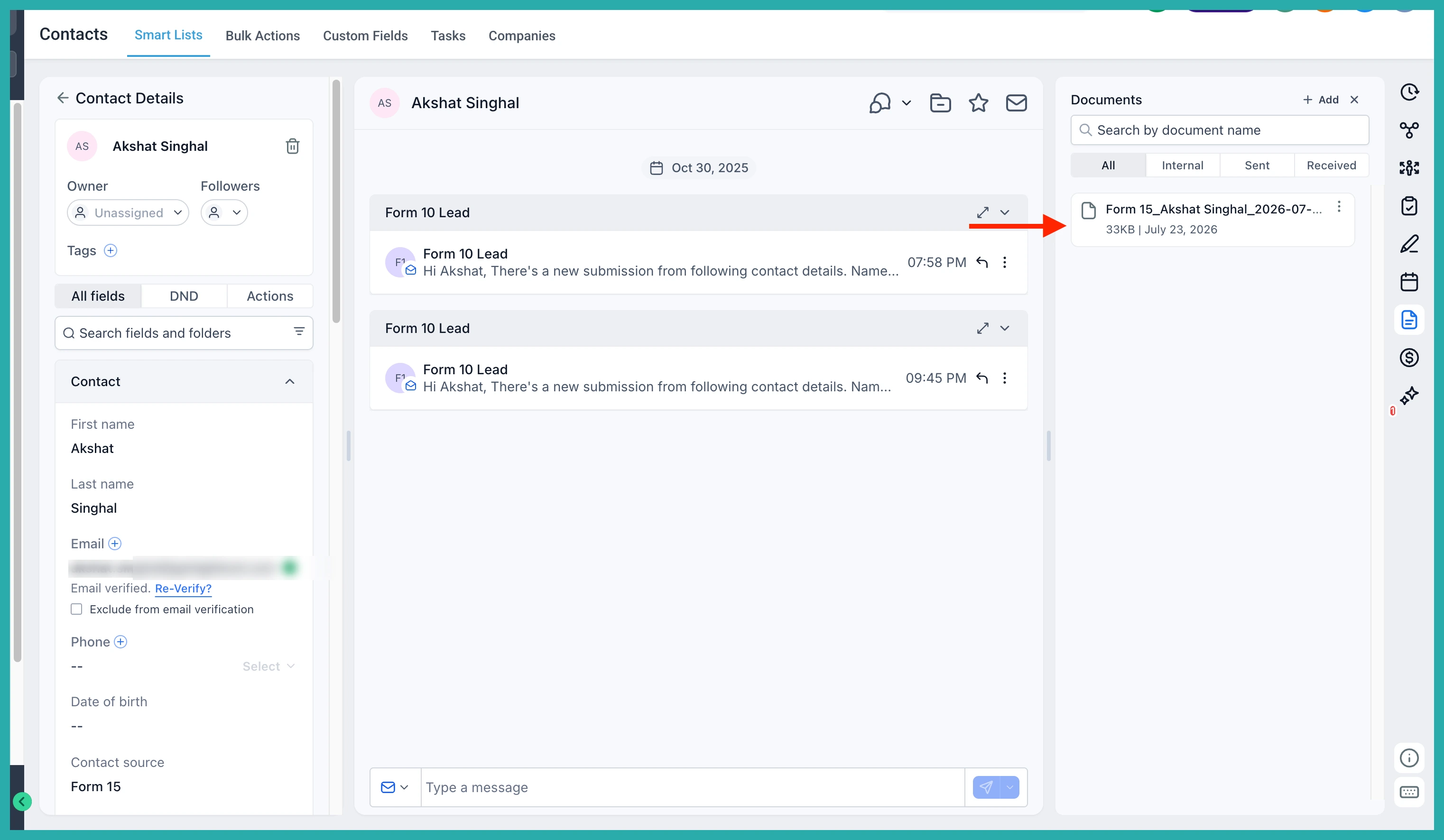The width and height of the screenshot is (1444, 840).
Task: Open the tasks clipboard sidebar icon
Action: [1409, 206]
